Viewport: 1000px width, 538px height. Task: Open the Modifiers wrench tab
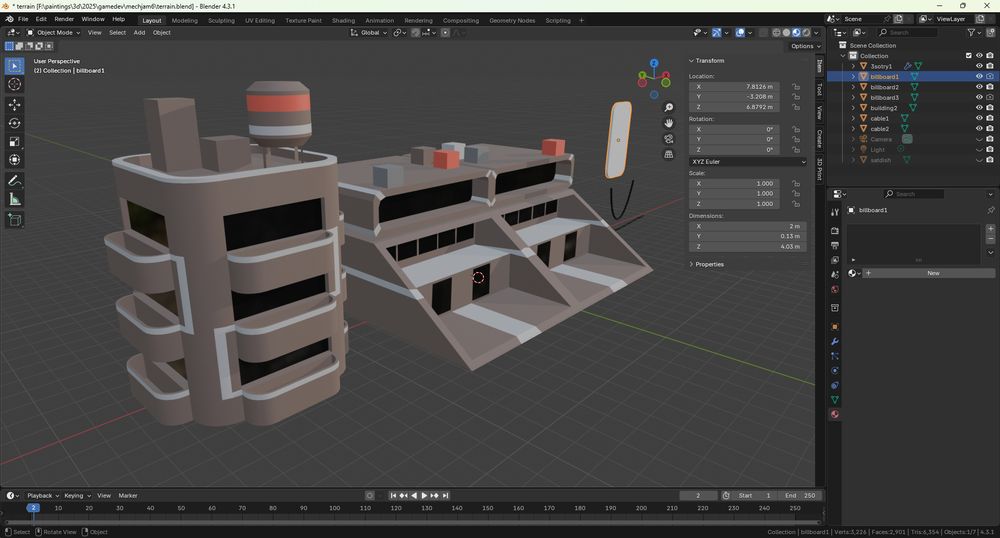pos(835,342)
